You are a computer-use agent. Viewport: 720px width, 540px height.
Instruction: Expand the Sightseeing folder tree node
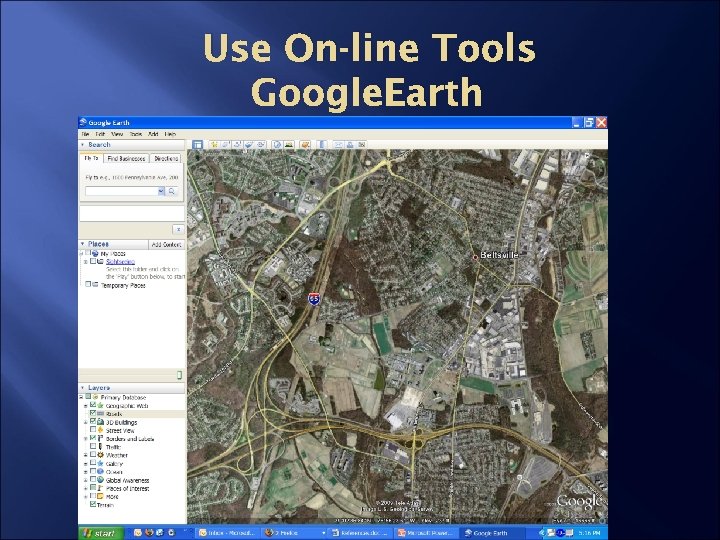(x=85, y=262)
